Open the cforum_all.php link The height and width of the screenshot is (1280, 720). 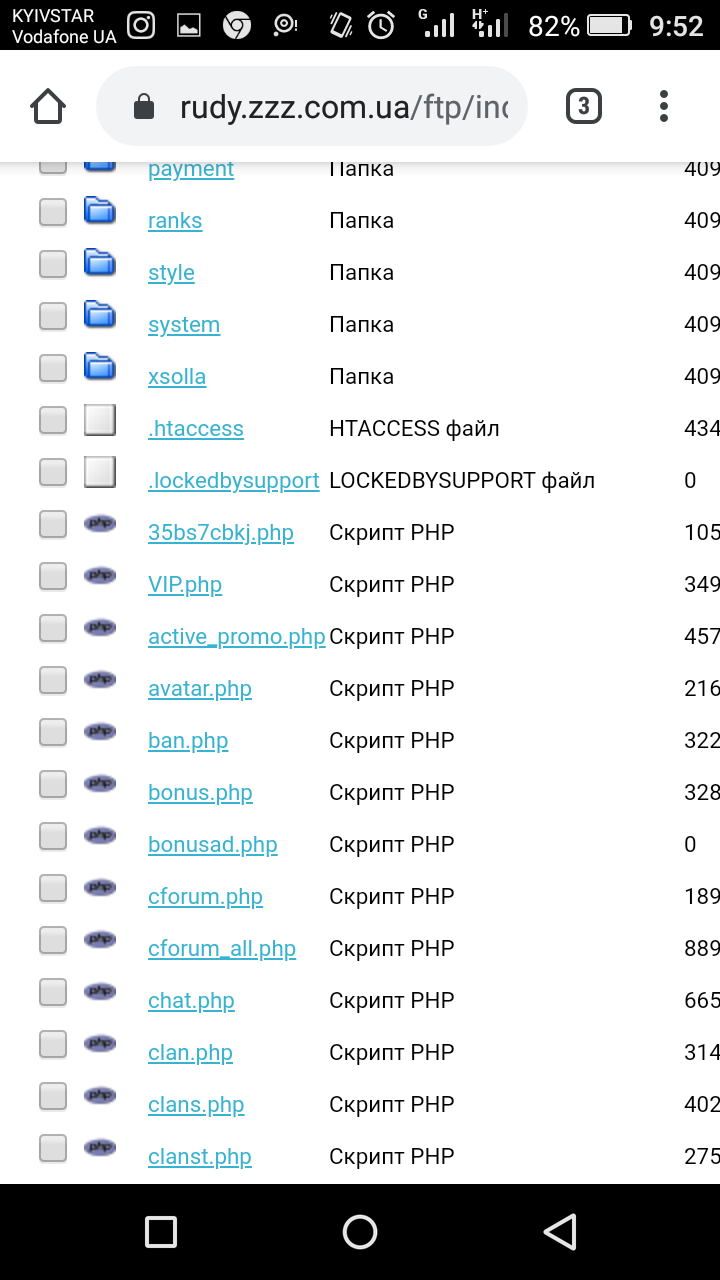click(222, 949)
